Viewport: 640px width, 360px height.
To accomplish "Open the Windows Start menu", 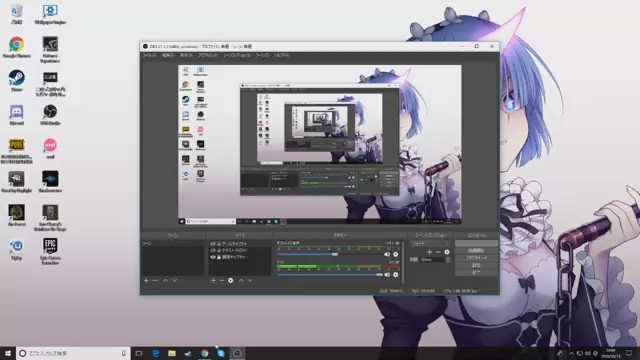I will tap(8, 353).
